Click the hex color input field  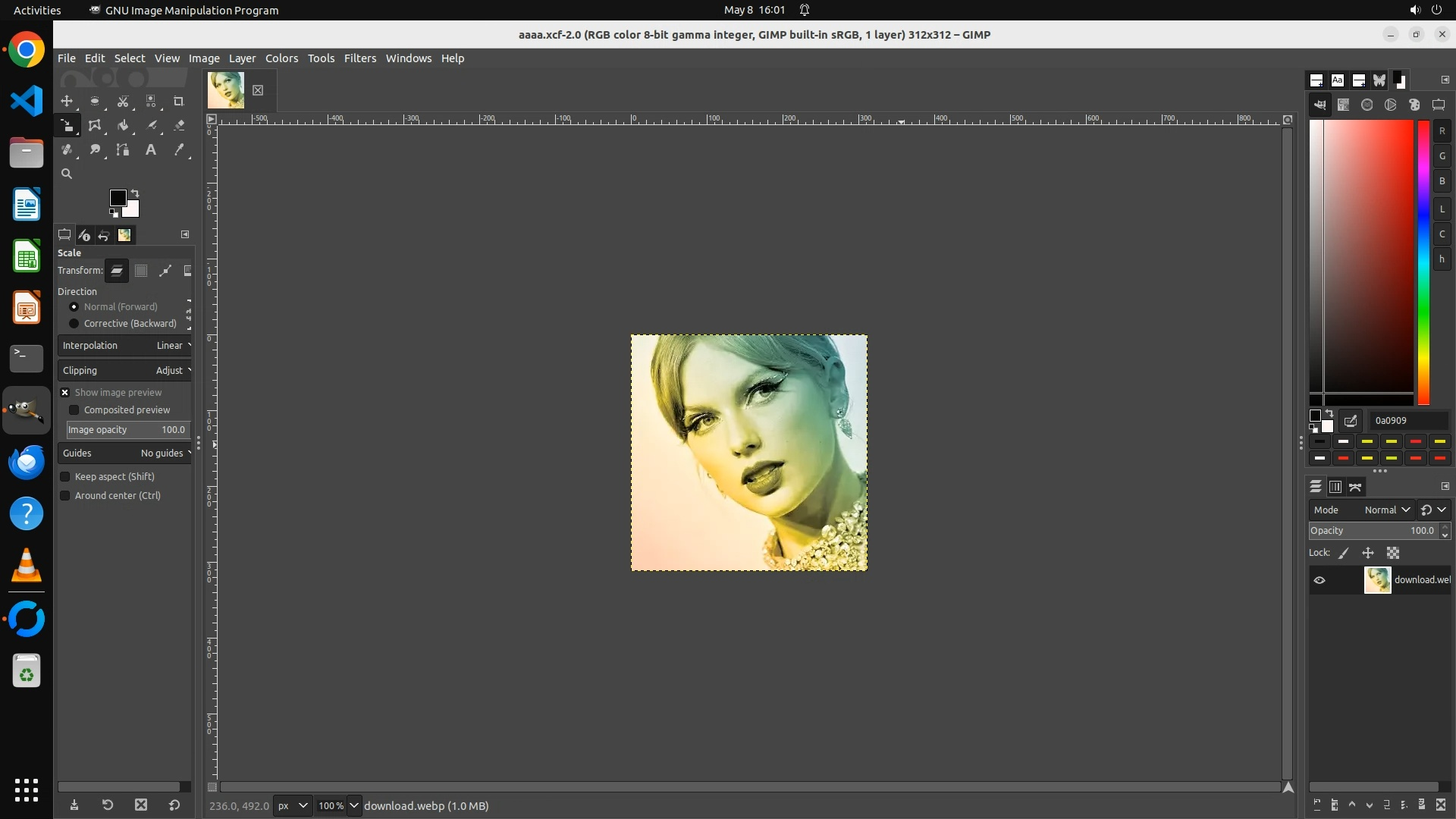[x=1408, y=420]
